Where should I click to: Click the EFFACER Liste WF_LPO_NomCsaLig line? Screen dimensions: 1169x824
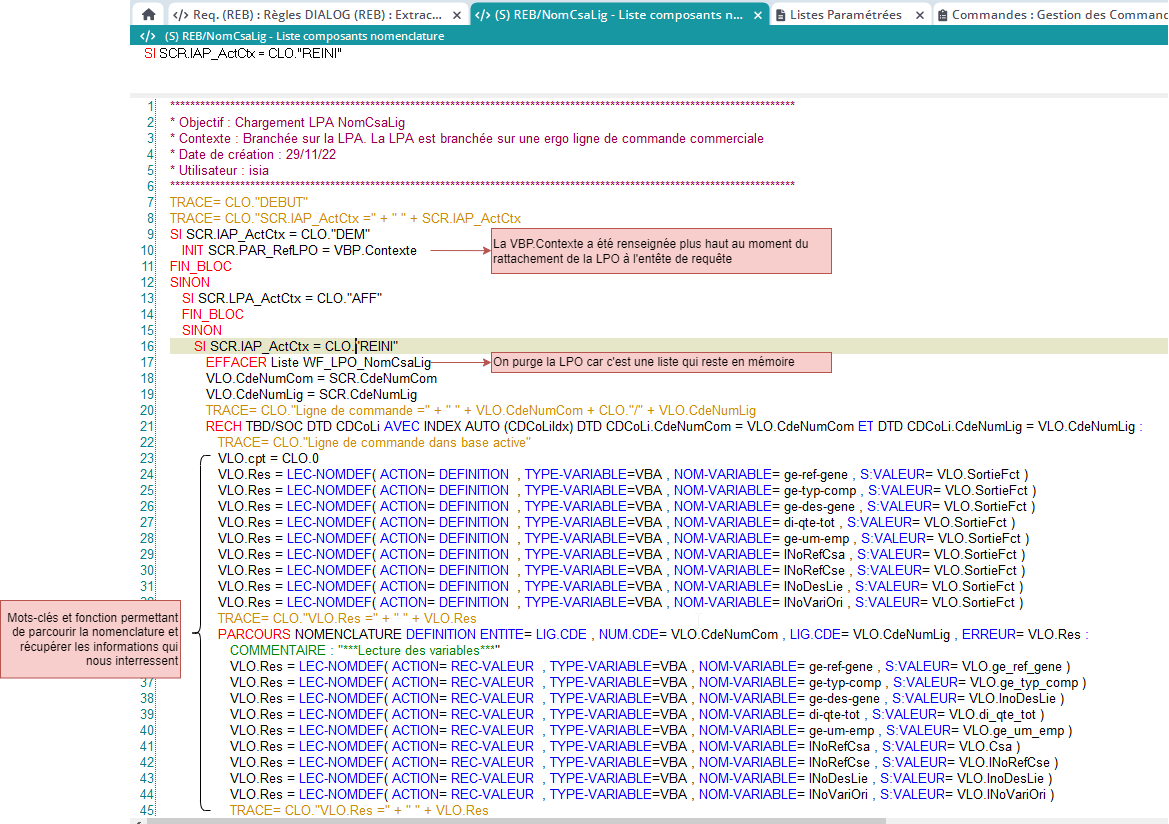point(318,362)
